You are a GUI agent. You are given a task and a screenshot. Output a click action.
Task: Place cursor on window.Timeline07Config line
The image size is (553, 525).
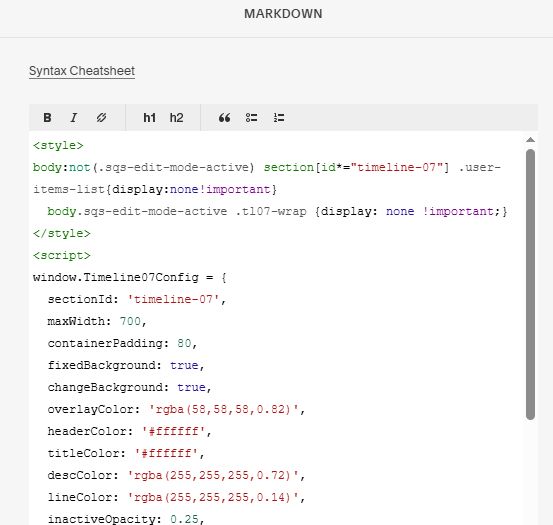point(129,277)
